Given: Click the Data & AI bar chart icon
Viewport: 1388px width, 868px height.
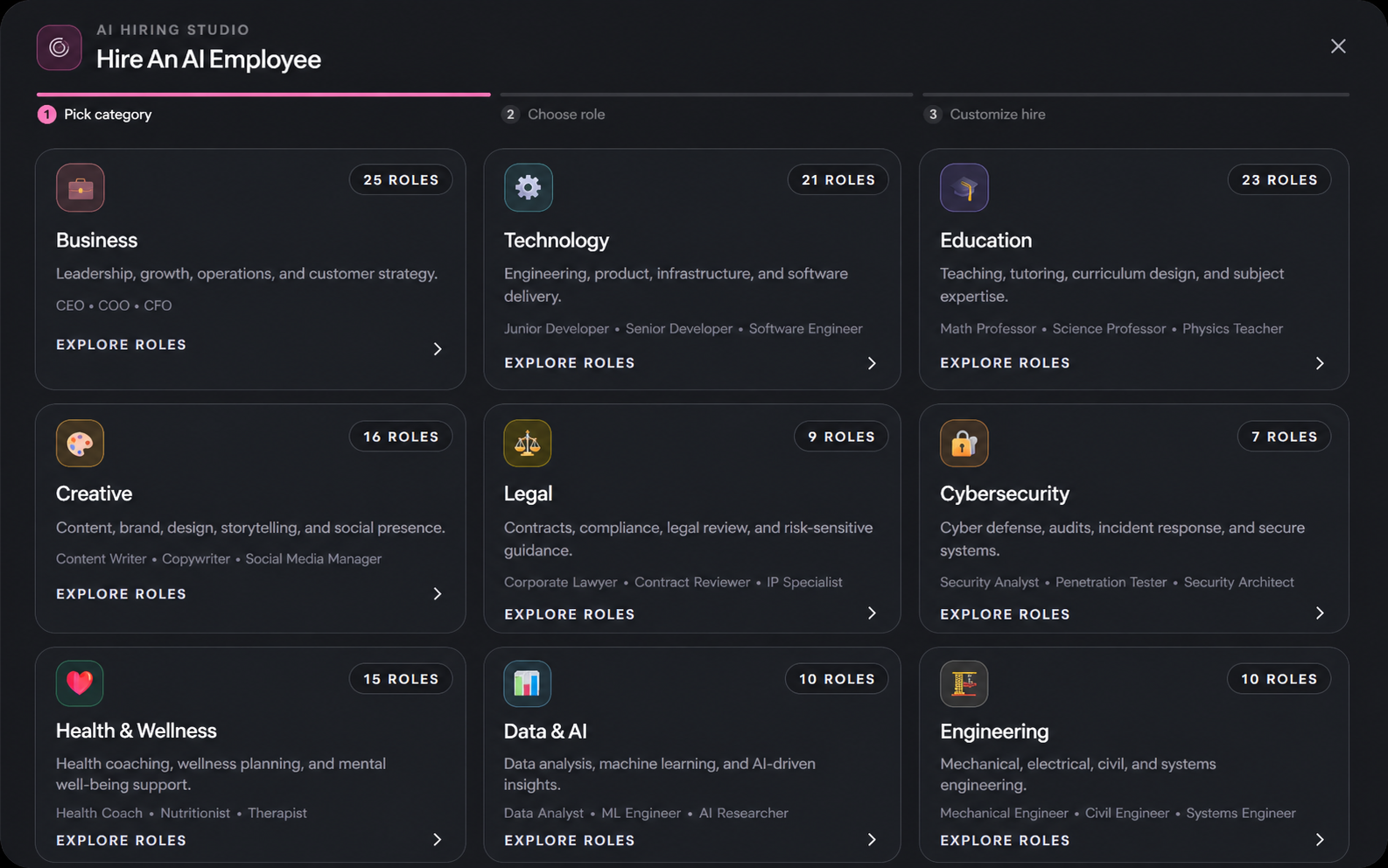Looking at the screenshot, I should click(x=528, y=683).
